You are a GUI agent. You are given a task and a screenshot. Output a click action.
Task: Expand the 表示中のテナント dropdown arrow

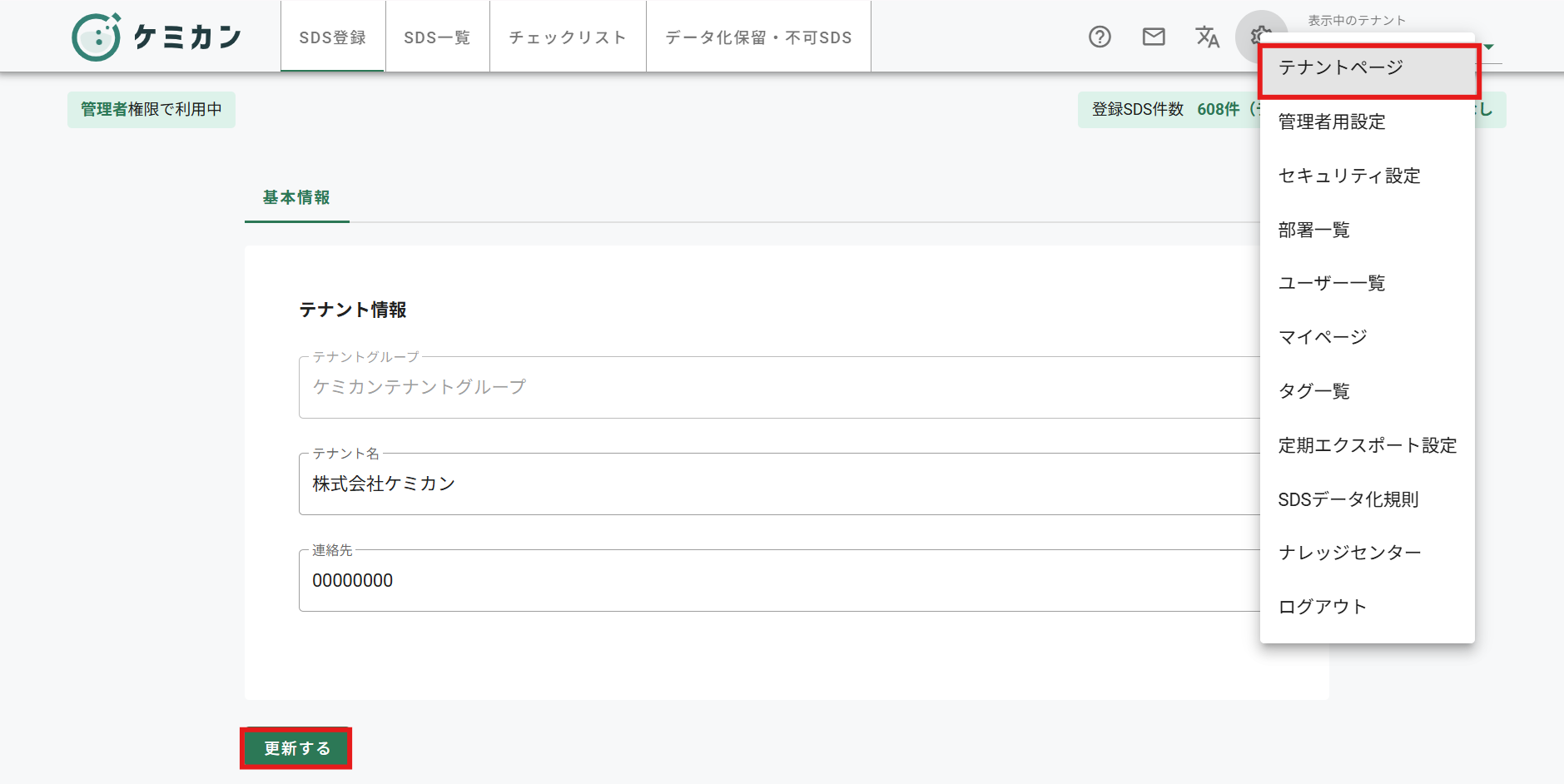[x=1489, y=47]
